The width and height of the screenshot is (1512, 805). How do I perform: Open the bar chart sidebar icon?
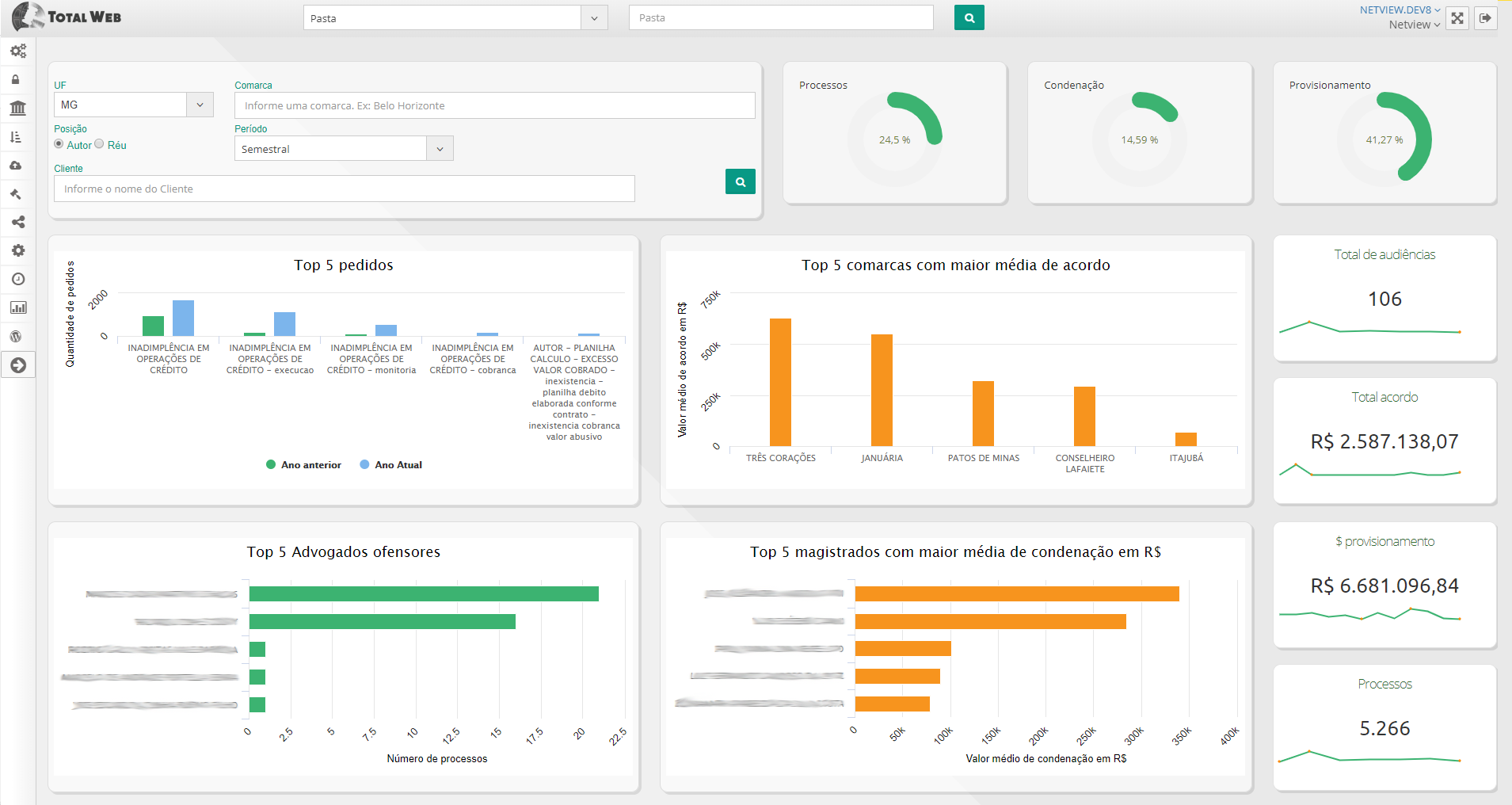[17, 307]
